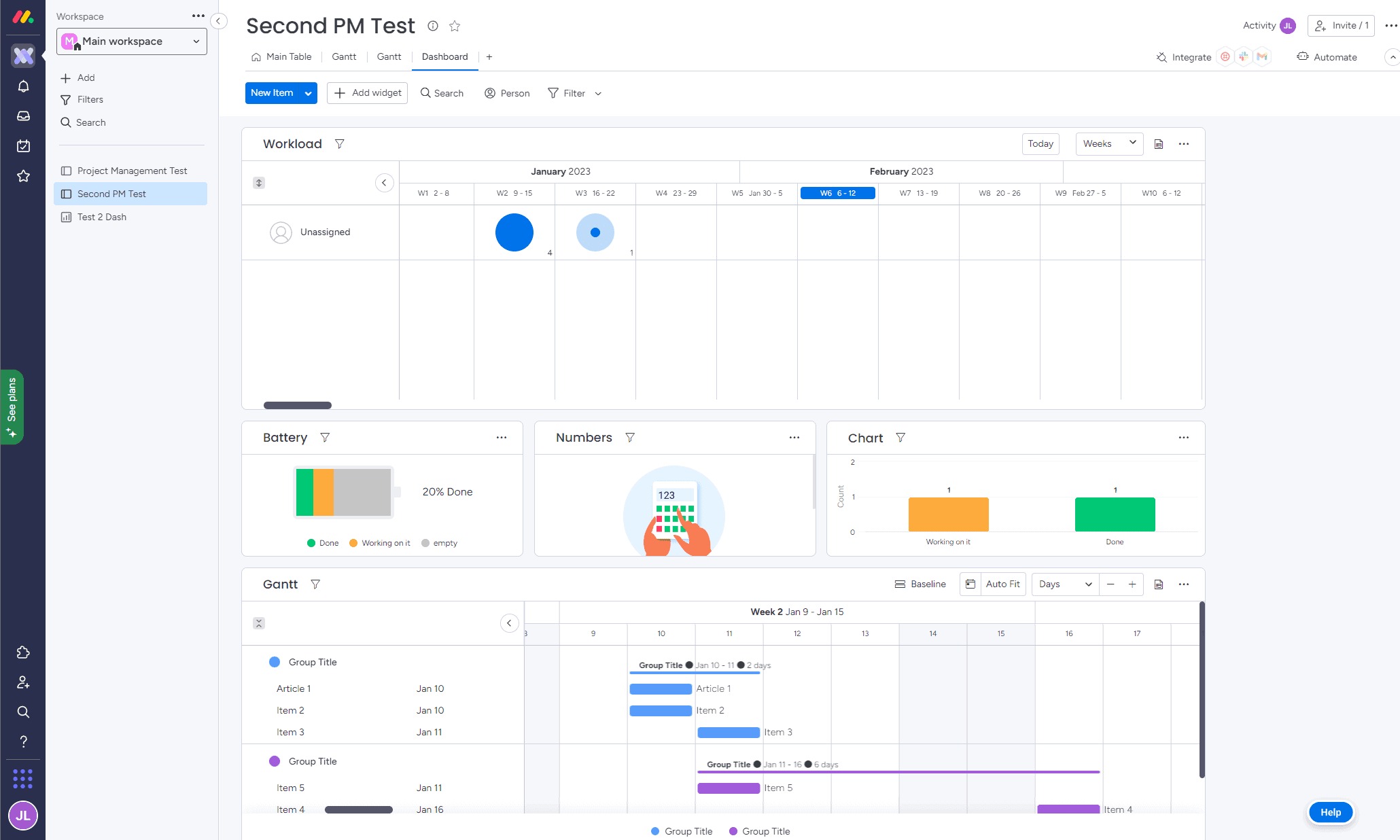Click the Favorites star in sidebar
1400x840 pixels.
[23, 176]
